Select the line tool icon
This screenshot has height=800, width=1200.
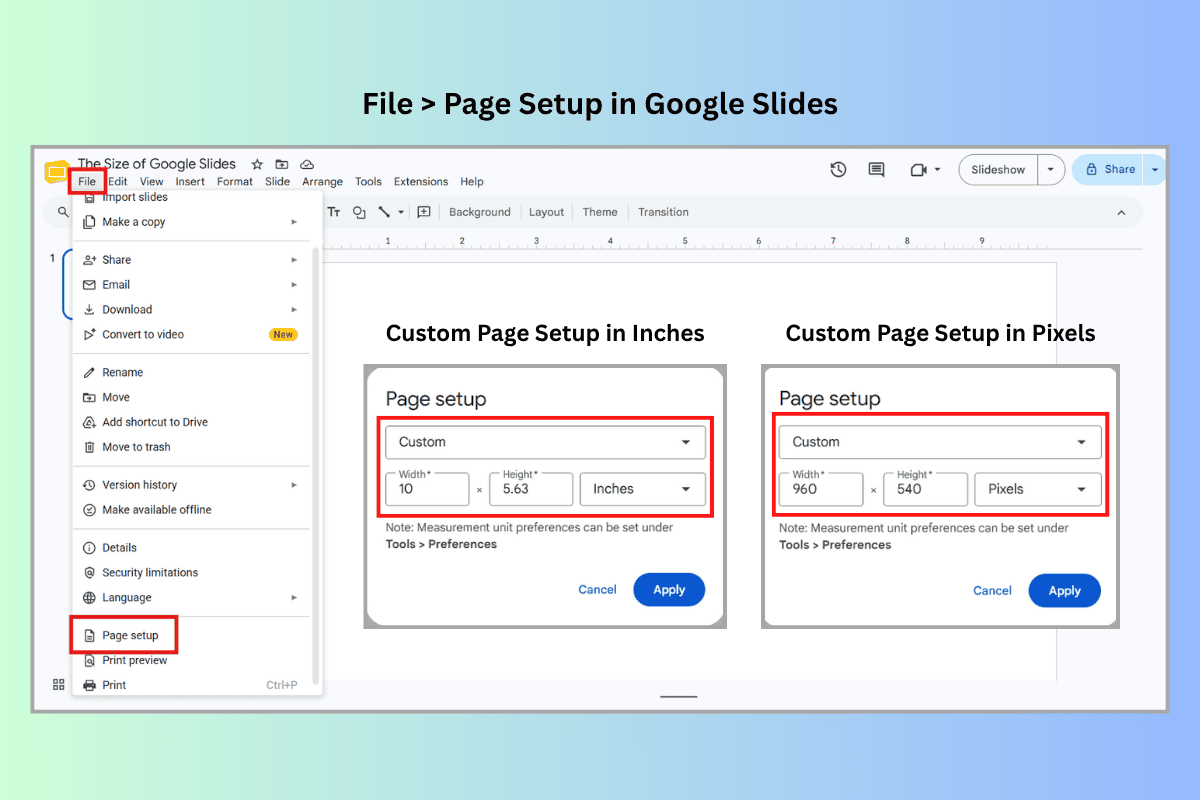coord(384,212)
